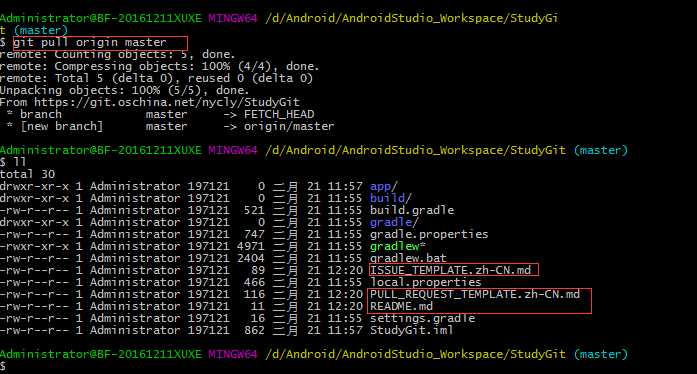The image size is (697, 374).
Task: Click the 'remote: Total 5 (delta 0)' line
Action: point(156,79)
